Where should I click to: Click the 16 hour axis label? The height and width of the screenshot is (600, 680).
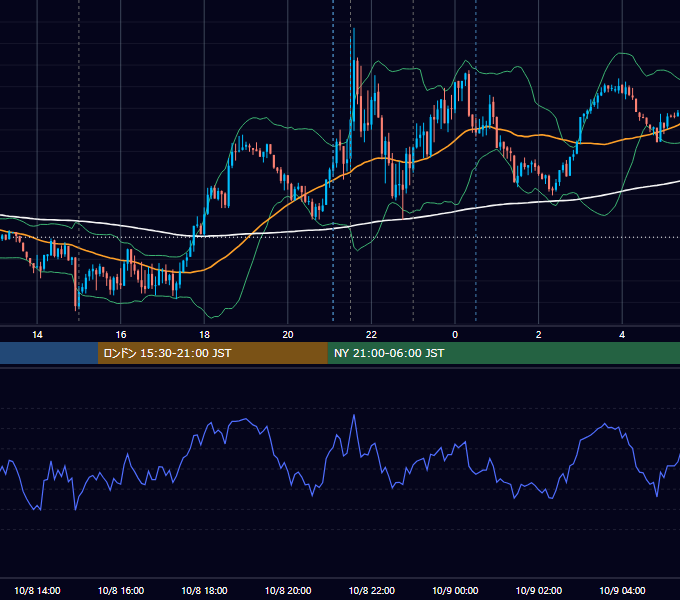pyautogui.click(x=121, y=335)
